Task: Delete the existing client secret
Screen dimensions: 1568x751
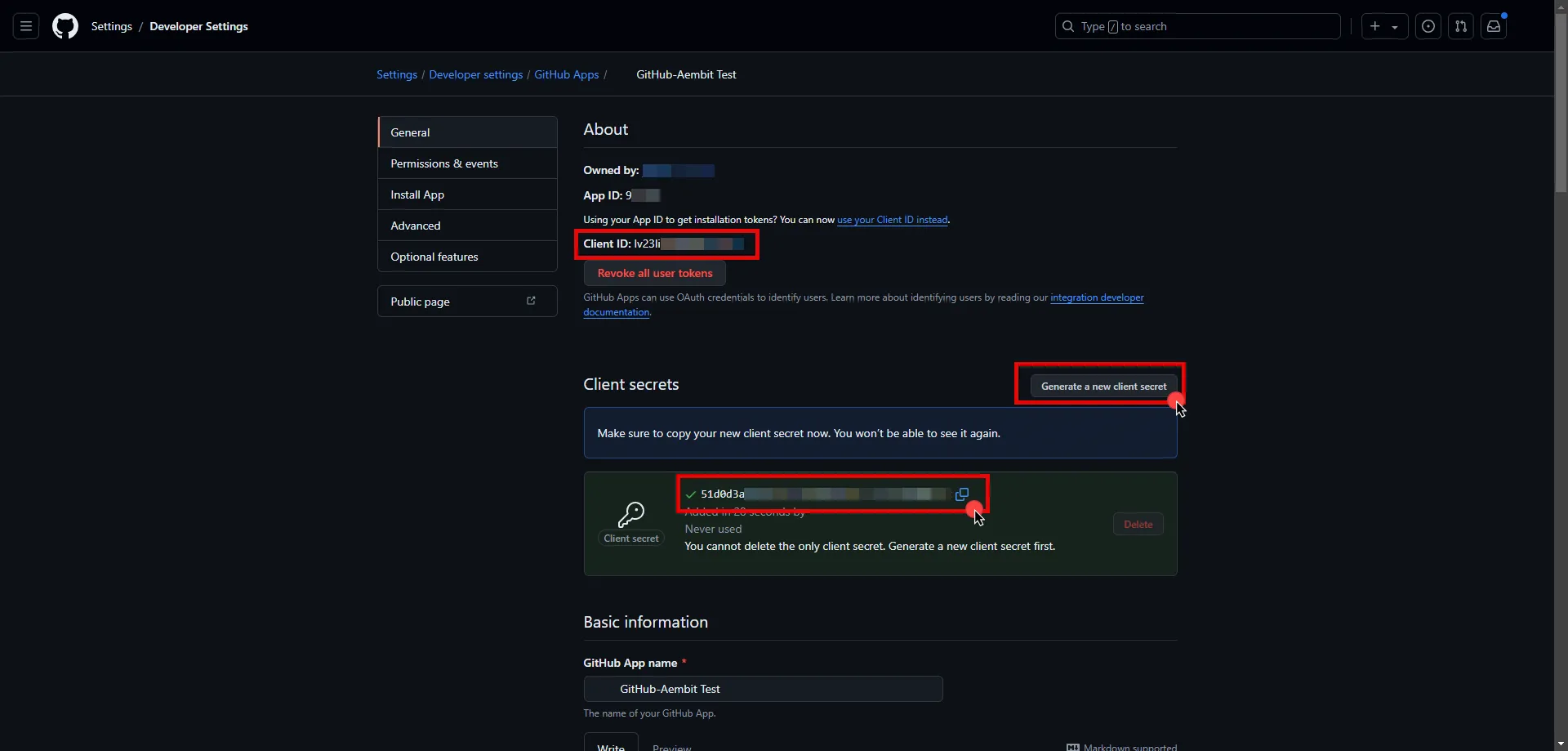Action: point(1138,524)
